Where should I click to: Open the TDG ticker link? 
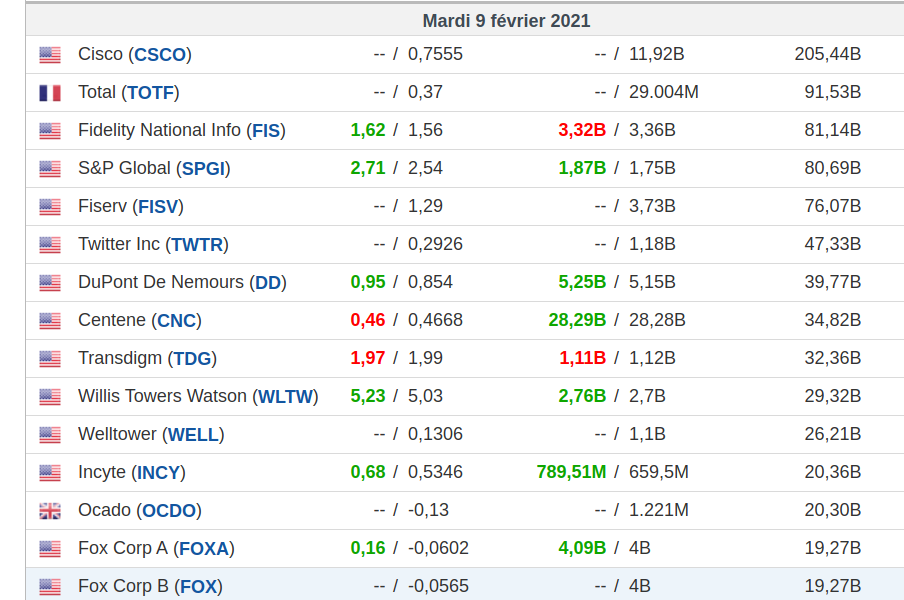pos(192,359)
